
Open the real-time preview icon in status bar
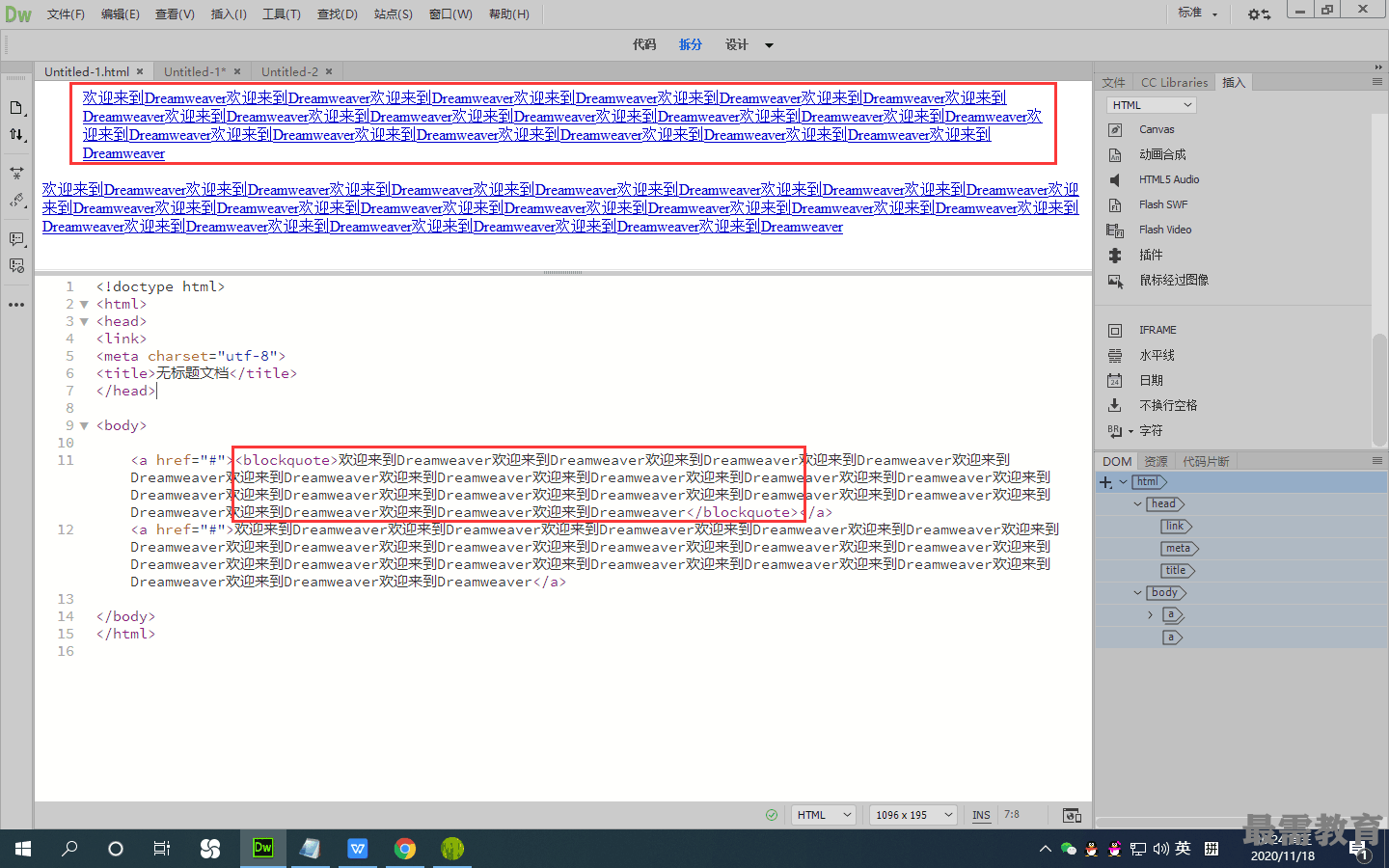[x=1072, y=815]
